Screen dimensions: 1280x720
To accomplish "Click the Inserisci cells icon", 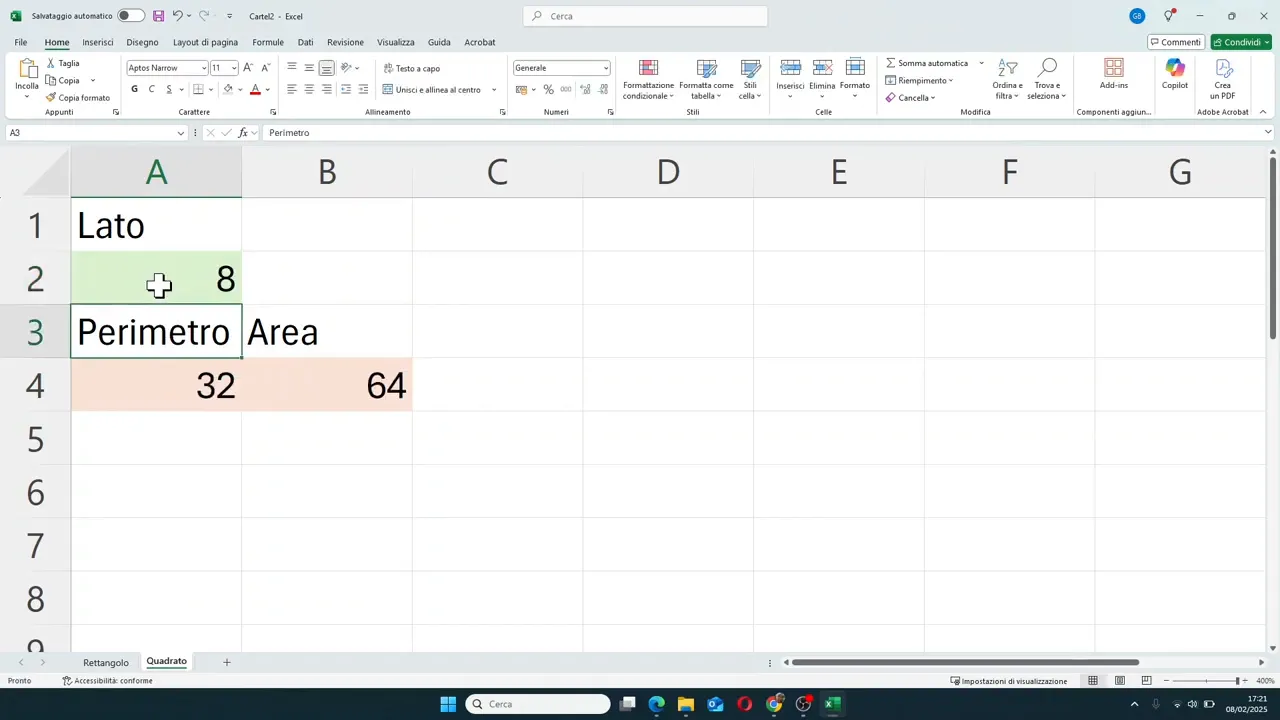I will tap(790, 68).
